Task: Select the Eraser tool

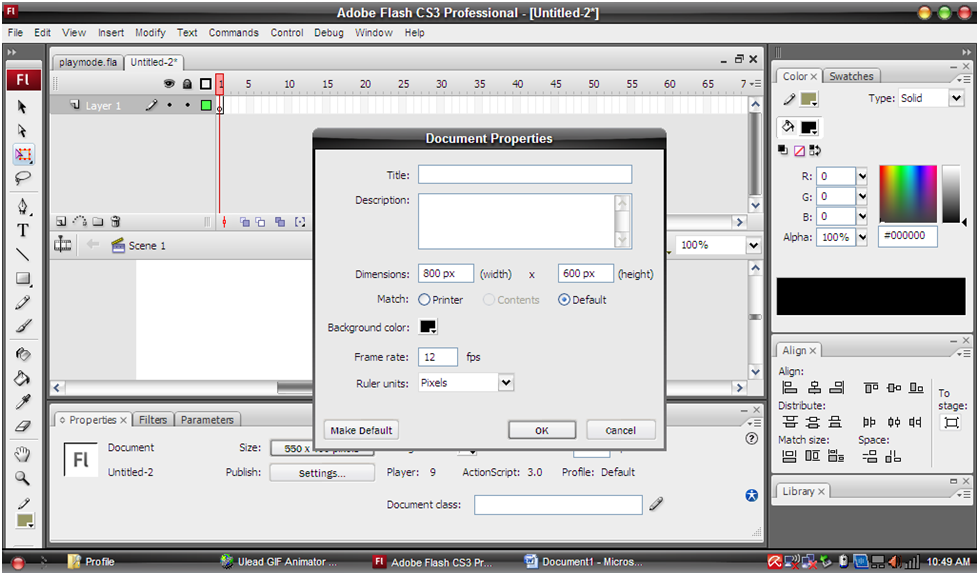Action: [22, 426]
